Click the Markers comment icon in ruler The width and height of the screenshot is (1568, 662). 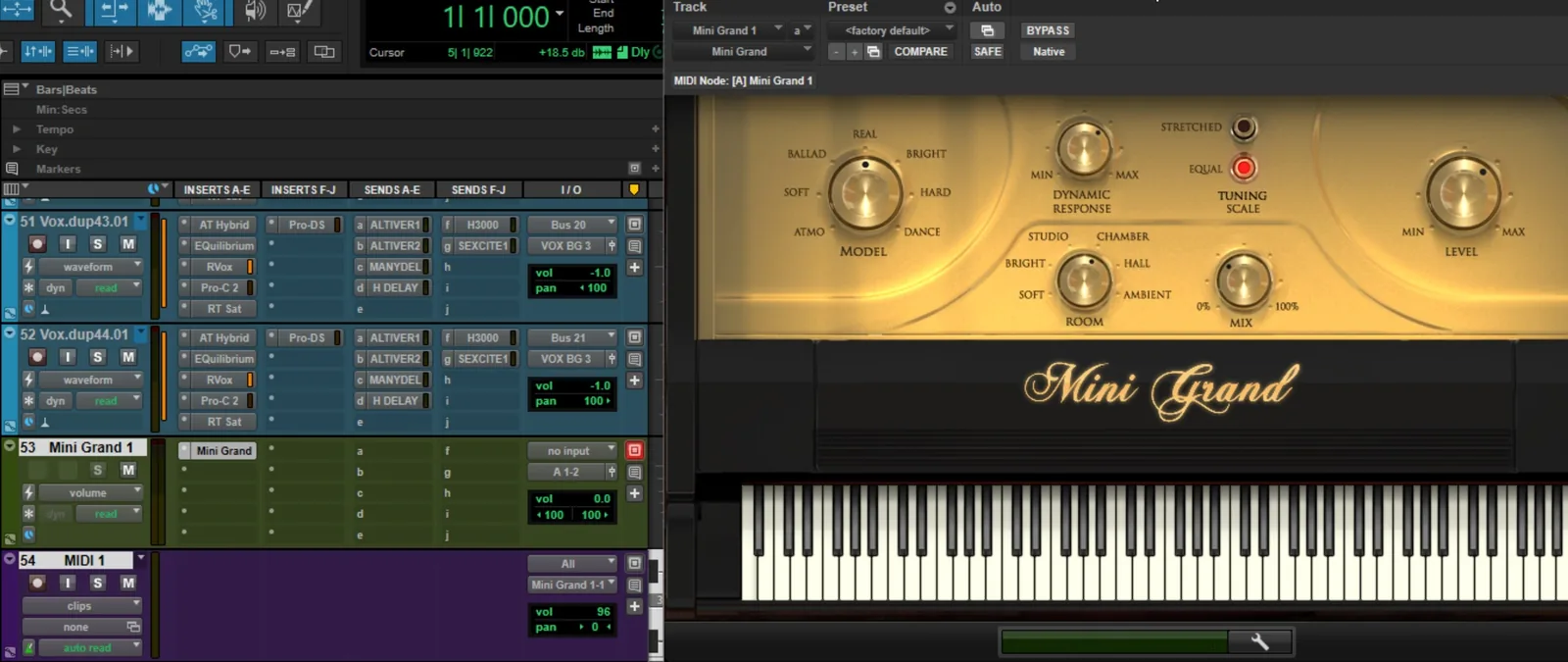point(12,169)
